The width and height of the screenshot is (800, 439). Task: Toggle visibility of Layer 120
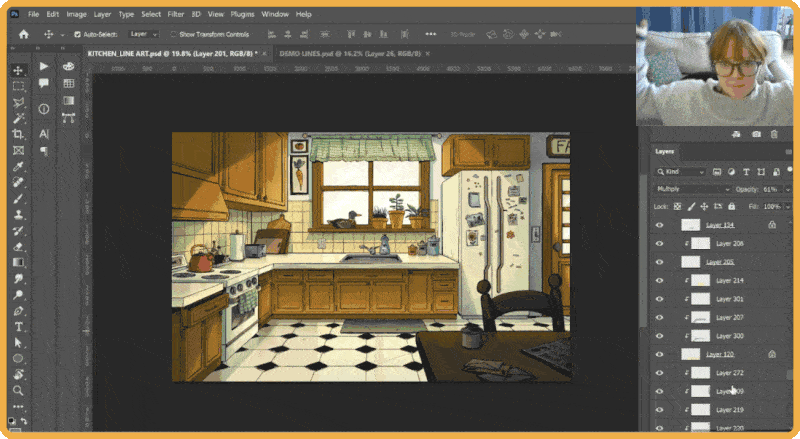659,354
